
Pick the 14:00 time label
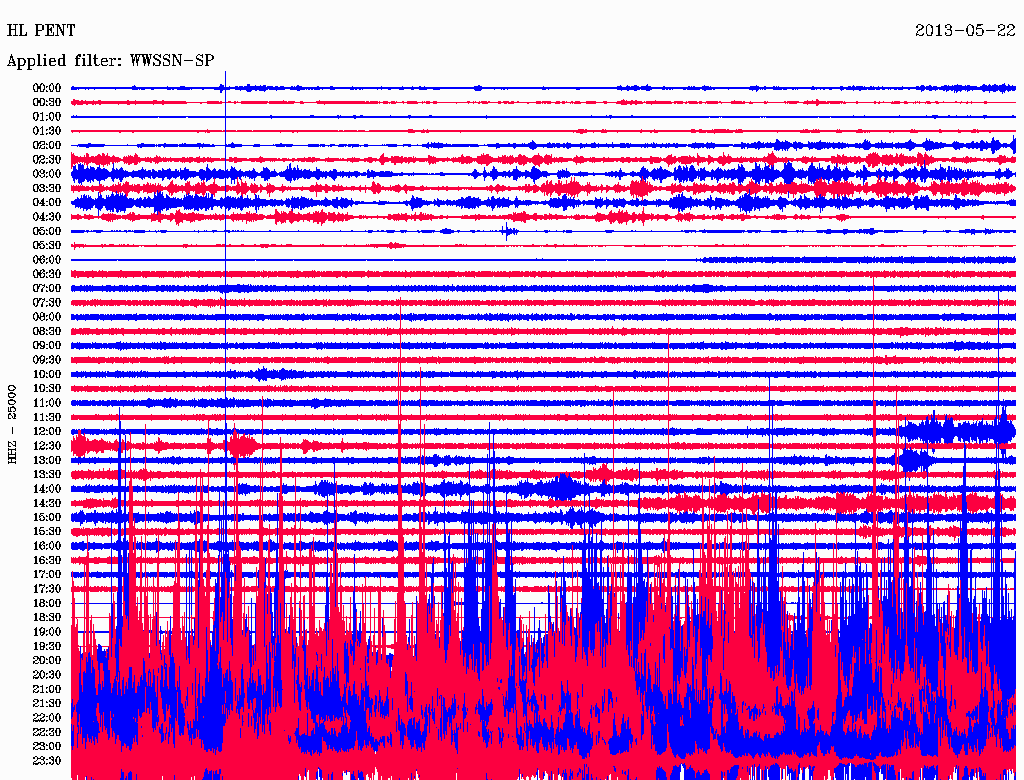(47, 489)
